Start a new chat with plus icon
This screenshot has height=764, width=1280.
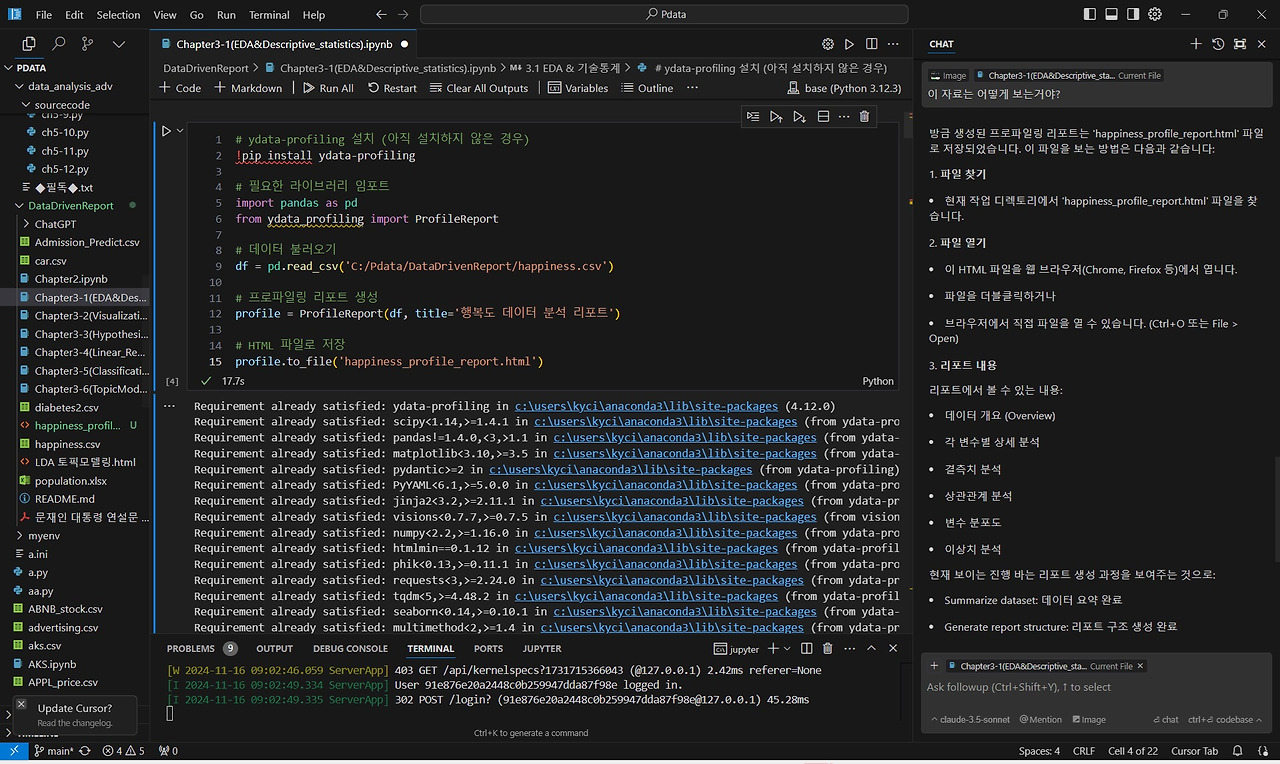coord(1196,44)
